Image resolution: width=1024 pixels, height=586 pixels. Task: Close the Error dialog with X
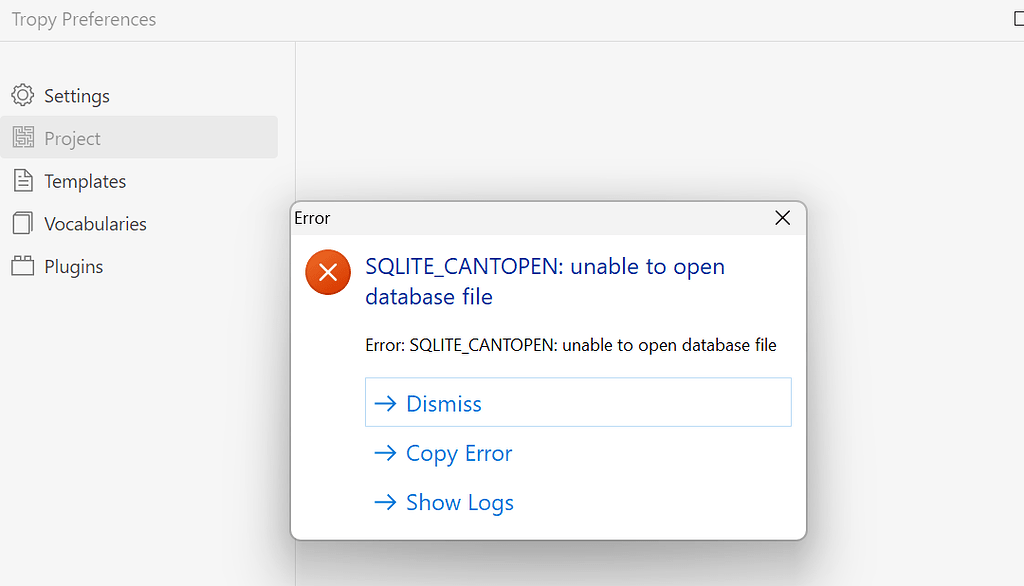click(783, 218)
